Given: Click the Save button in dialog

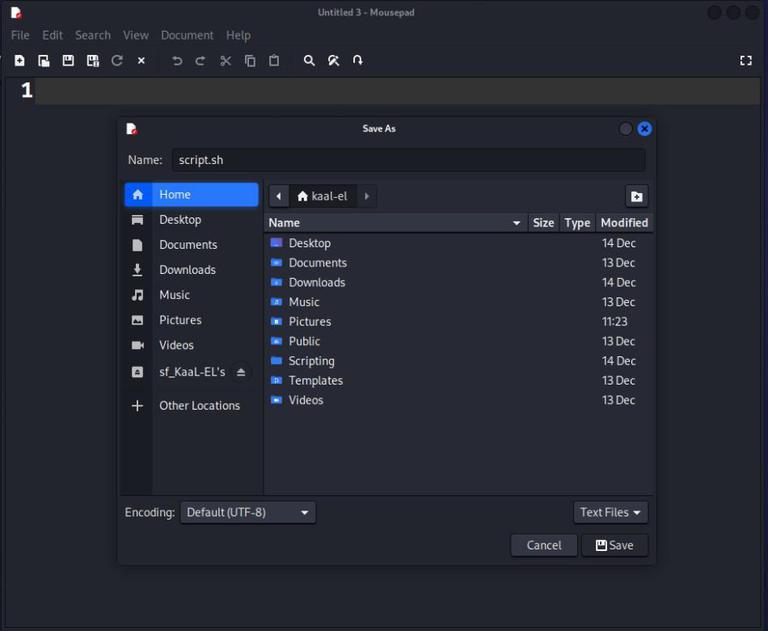Looking at the screenshot, I should pos(615,545).
